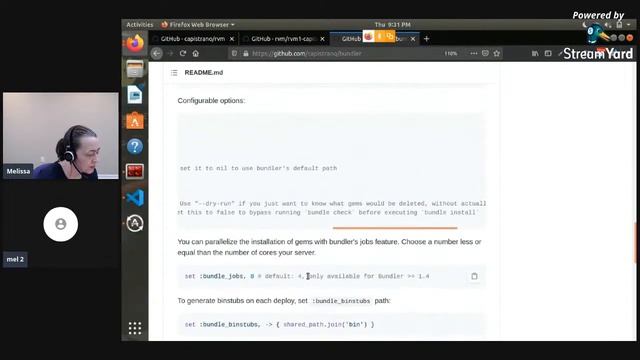Image resolution: width=640 pixels, height=360 pixels.
Task: Open a new Firefox tab
Action: [427, 39]
